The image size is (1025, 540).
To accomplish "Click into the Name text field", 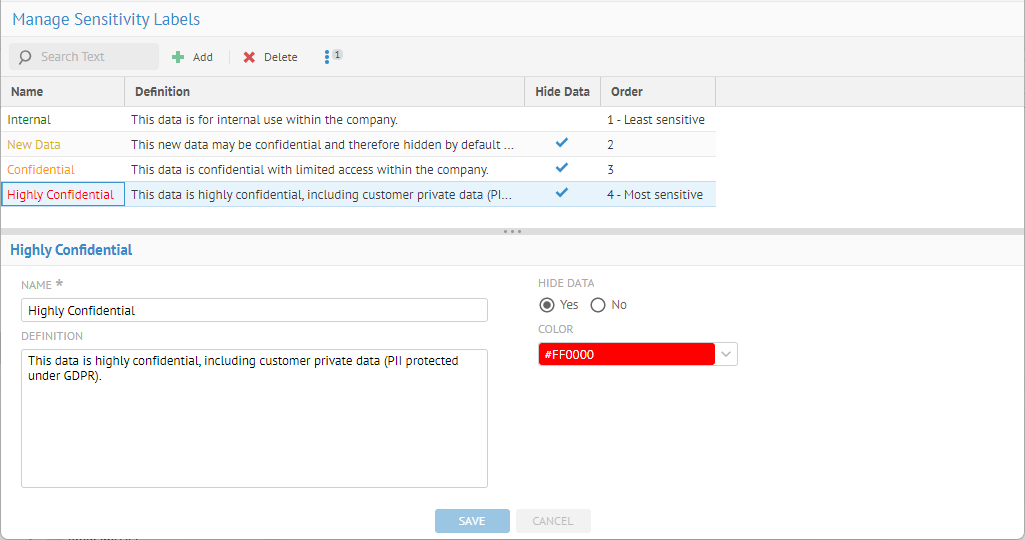I will point(254,310).
